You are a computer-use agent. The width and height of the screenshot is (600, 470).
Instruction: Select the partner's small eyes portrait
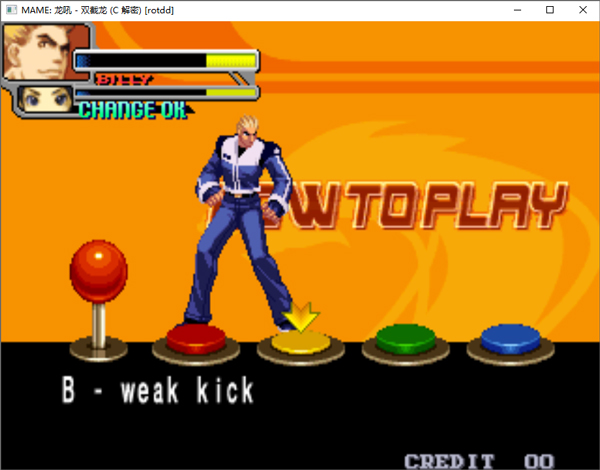coord(45,99)
